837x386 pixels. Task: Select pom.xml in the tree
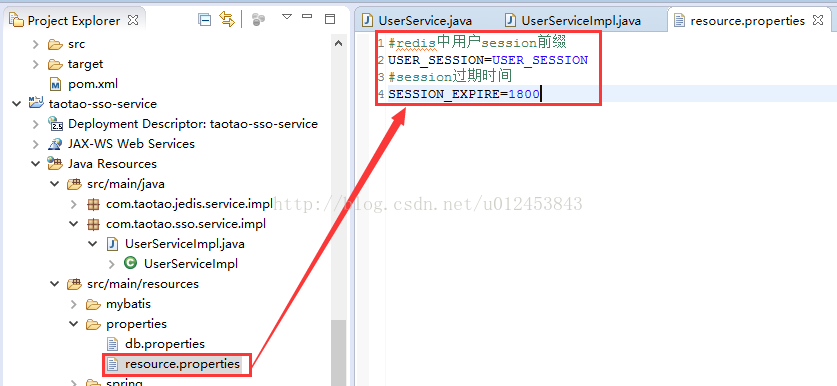click(x=93, y=84)
